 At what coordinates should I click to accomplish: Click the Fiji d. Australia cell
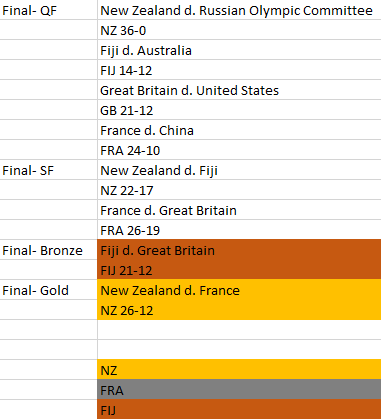[239, 50]
